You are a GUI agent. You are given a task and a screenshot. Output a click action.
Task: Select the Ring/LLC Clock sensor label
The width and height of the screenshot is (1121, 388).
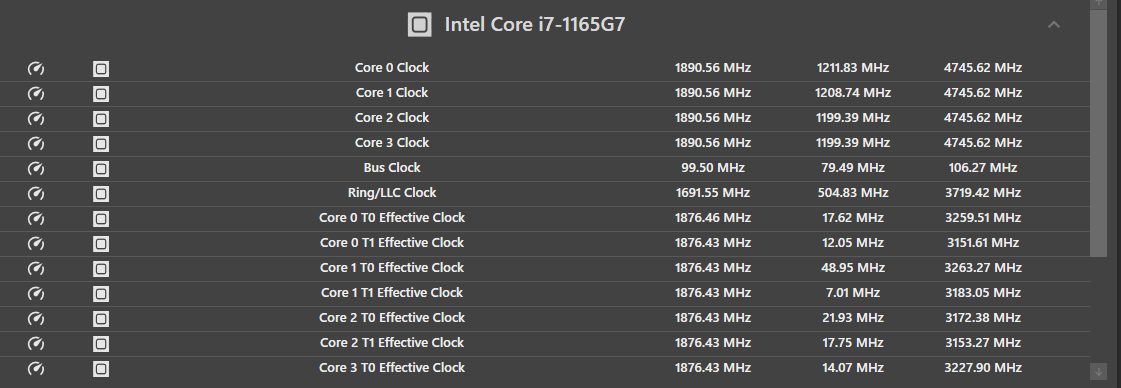click(392, 192)
